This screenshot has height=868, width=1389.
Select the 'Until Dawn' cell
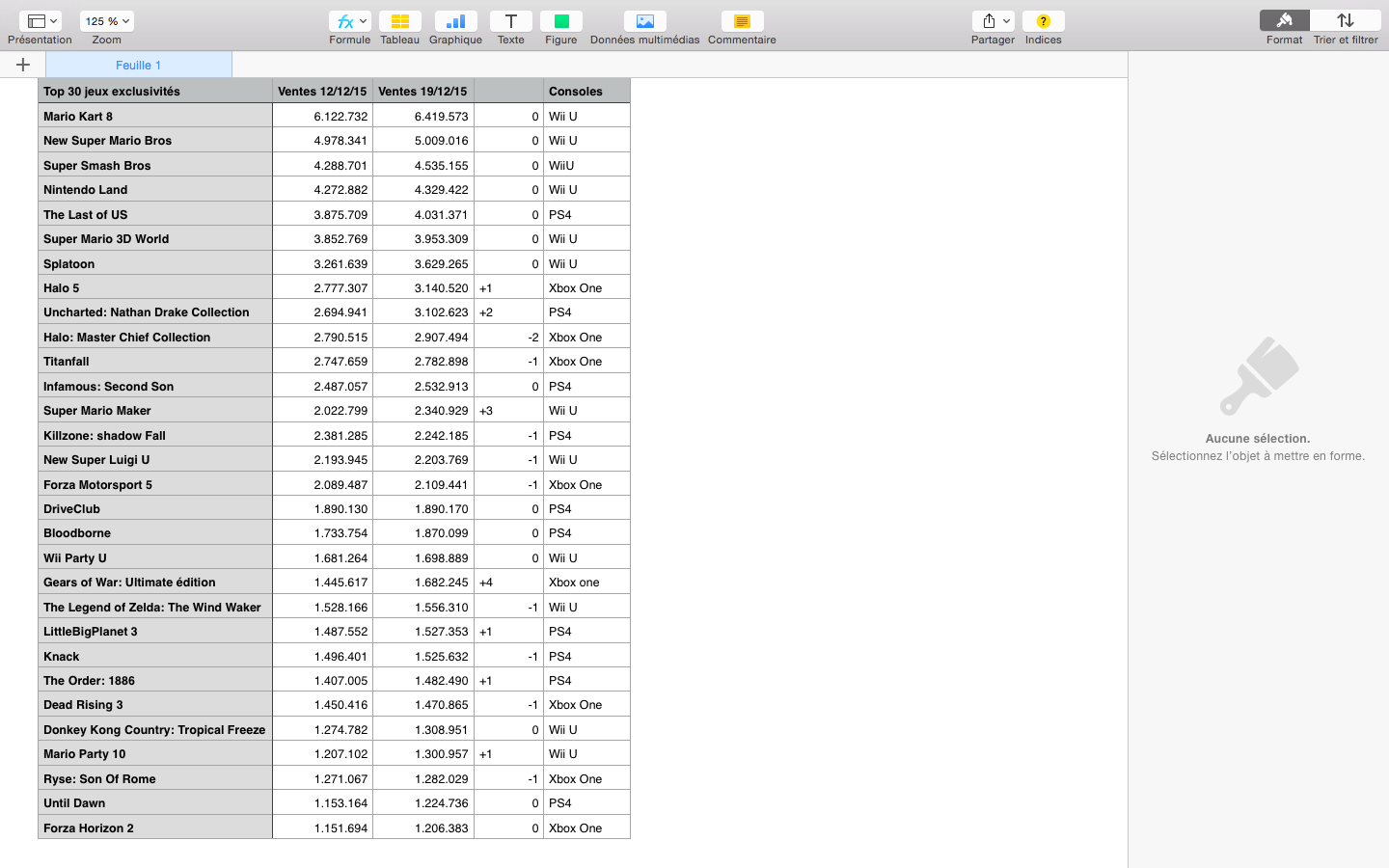click(x=155, y=803)
